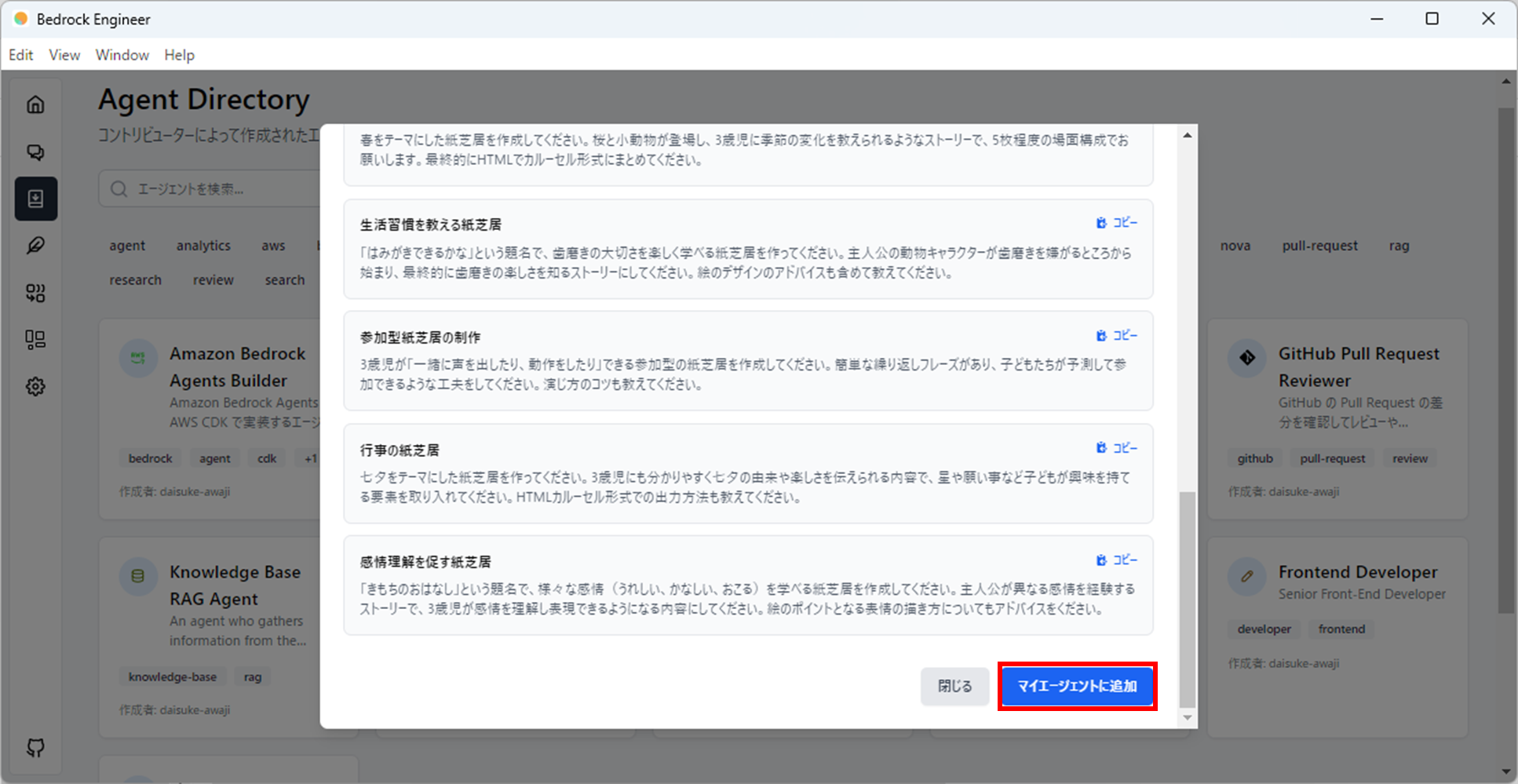The height and width of the screenshot is (784, 1518).
Task: Copy the 生活習慣を教える紙芝居 prompt
Action: pyautogui.click(x=1116, y=223)
